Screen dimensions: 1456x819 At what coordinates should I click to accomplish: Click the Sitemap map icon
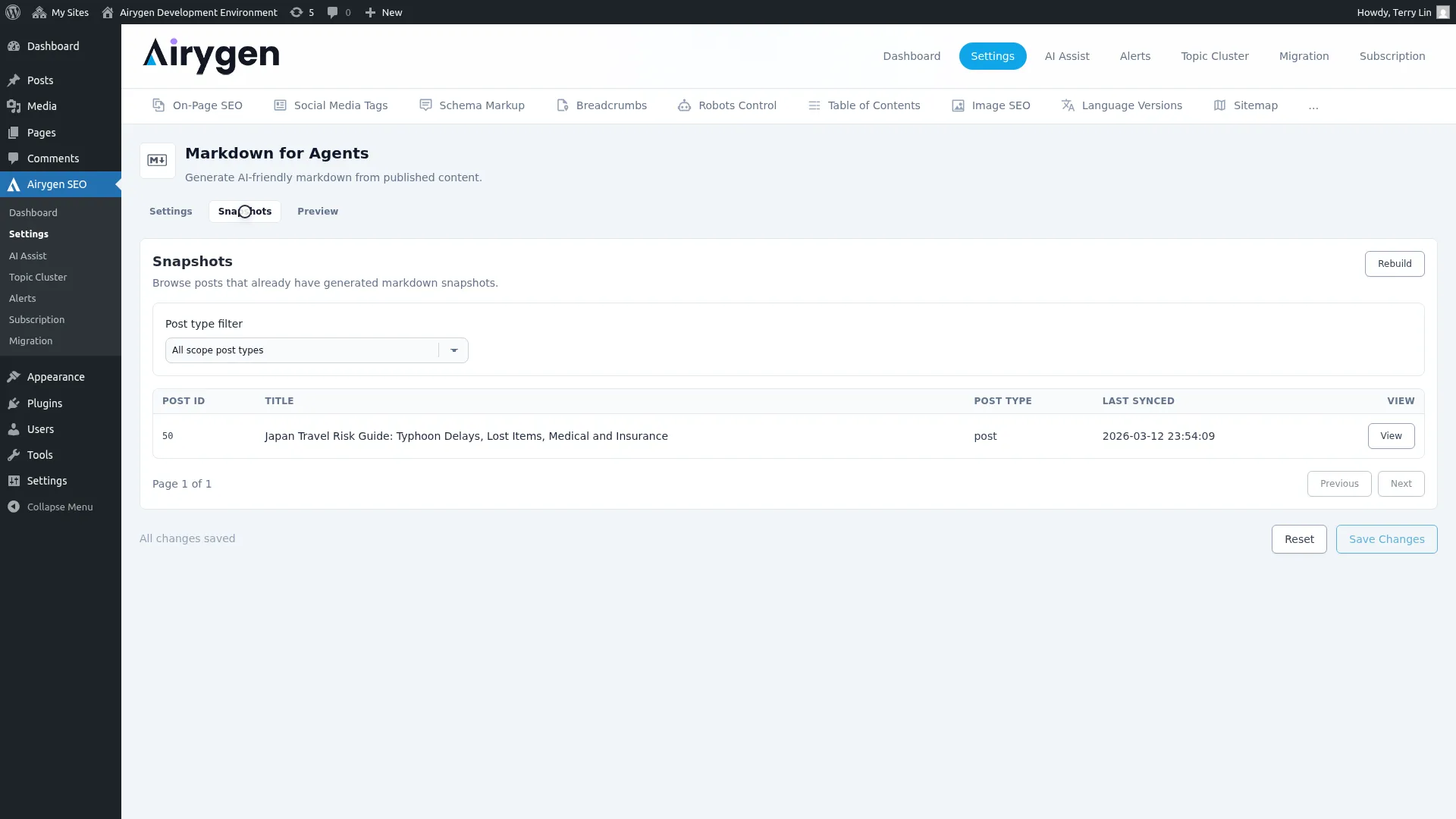1219,105
